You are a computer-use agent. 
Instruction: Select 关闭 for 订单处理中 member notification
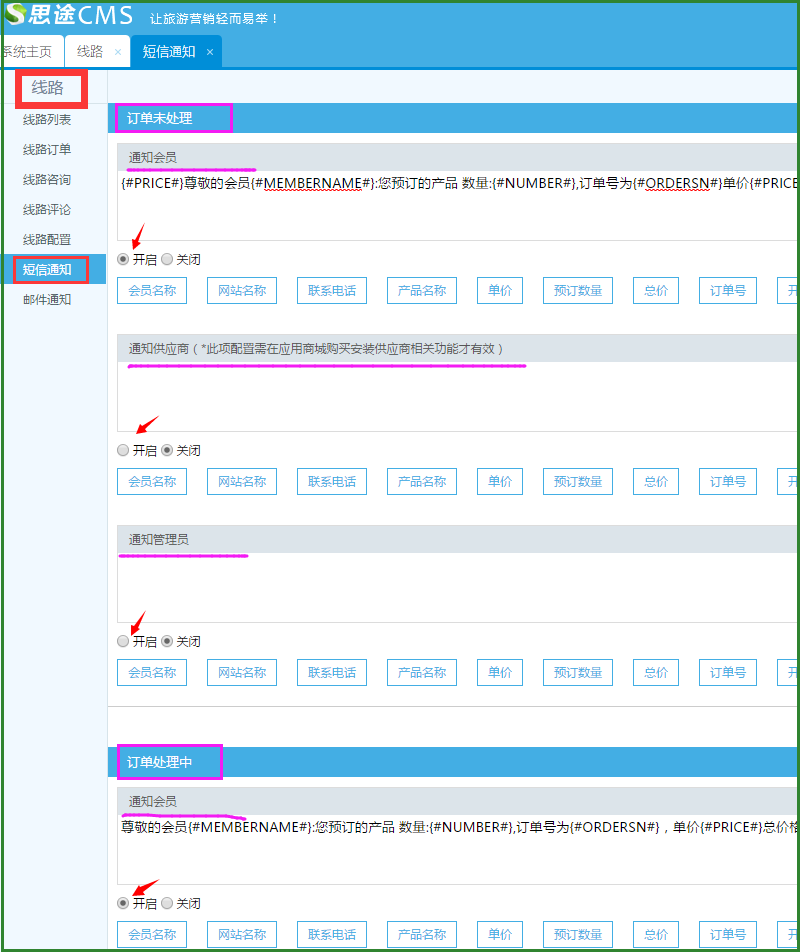[x=167, y=904]
